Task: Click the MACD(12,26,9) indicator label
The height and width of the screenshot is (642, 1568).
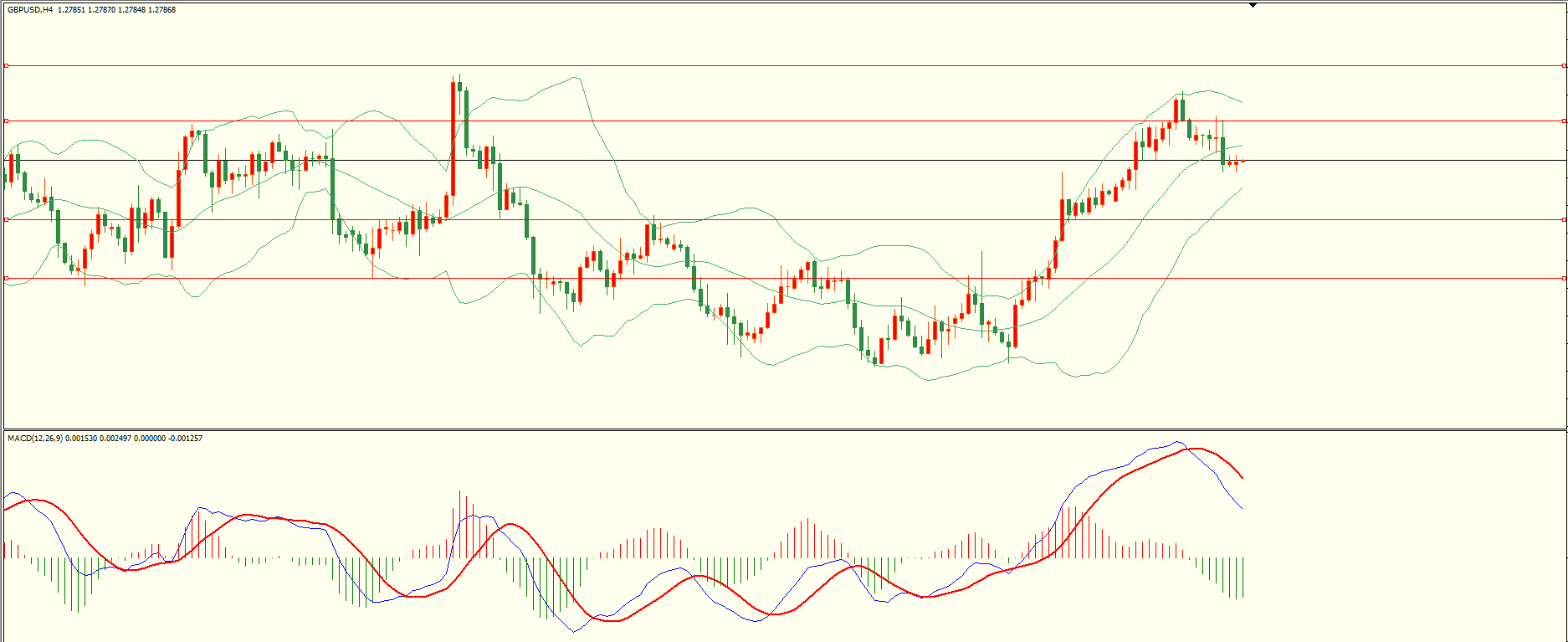Action: [x=34, y=439]
